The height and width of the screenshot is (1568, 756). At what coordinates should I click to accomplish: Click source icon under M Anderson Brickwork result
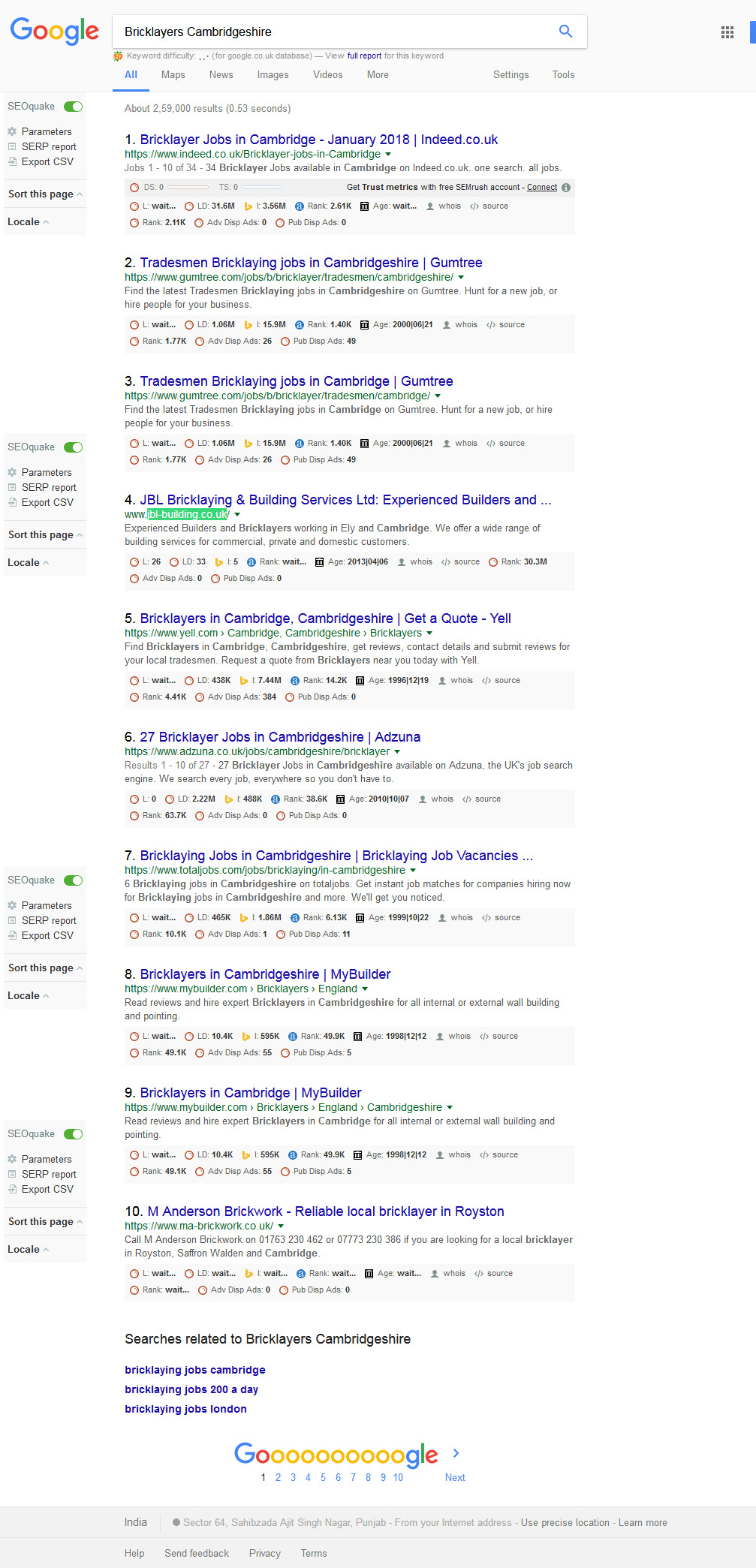pyautogui.click(x=478, y=1274)
